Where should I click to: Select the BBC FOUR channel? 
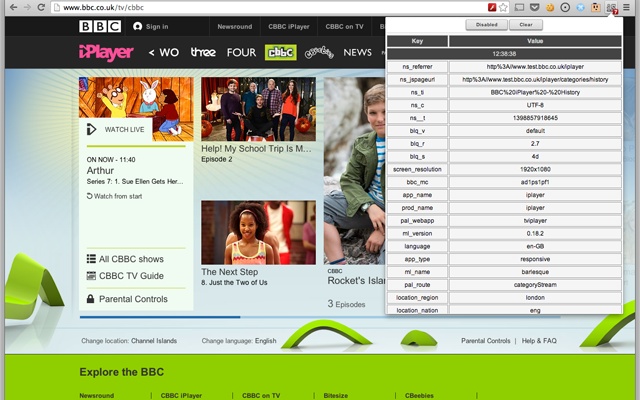241,52
